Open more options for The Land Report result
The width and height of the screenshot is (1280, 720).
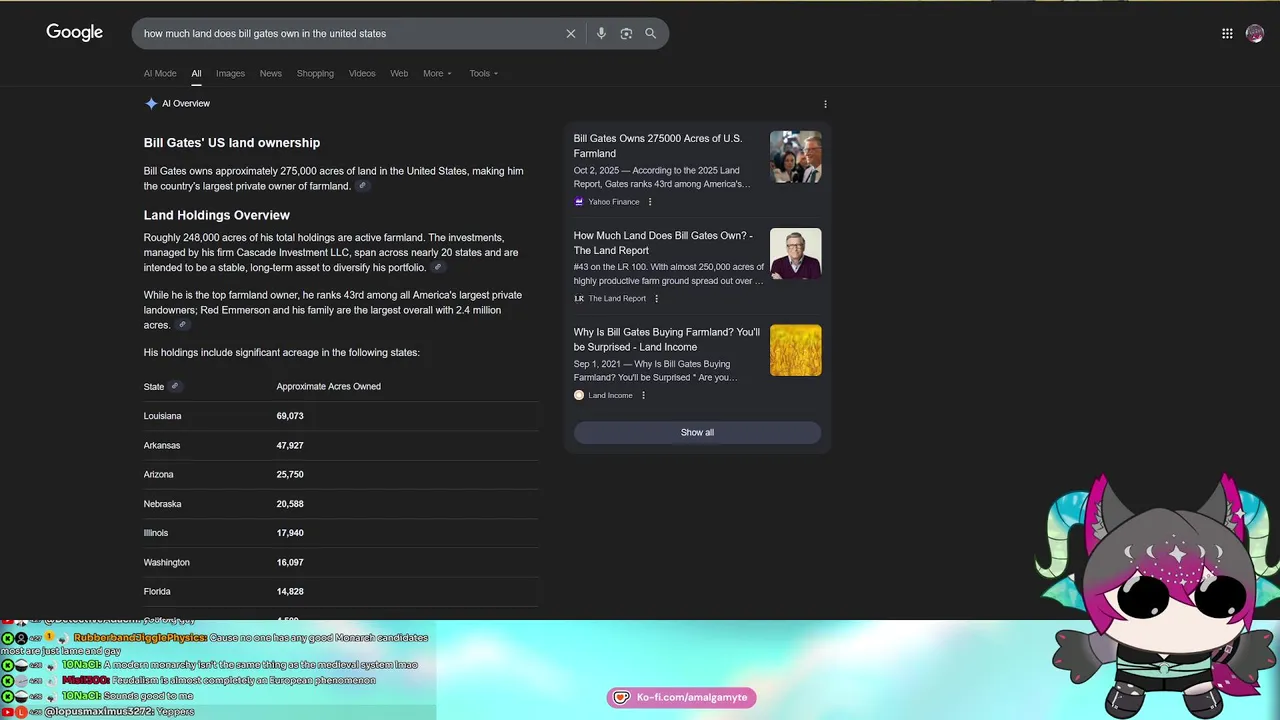point(656,298)
